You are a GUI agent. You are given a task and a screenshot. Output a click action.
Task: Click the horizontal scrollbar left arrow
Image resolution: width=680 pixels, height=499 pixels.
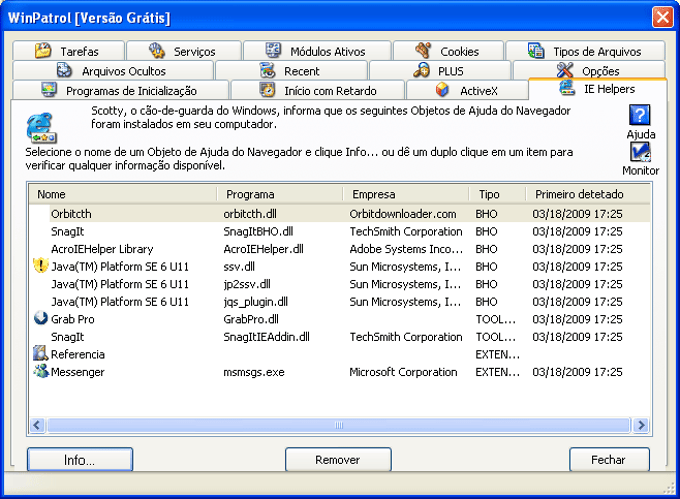(x=37, y=425)
